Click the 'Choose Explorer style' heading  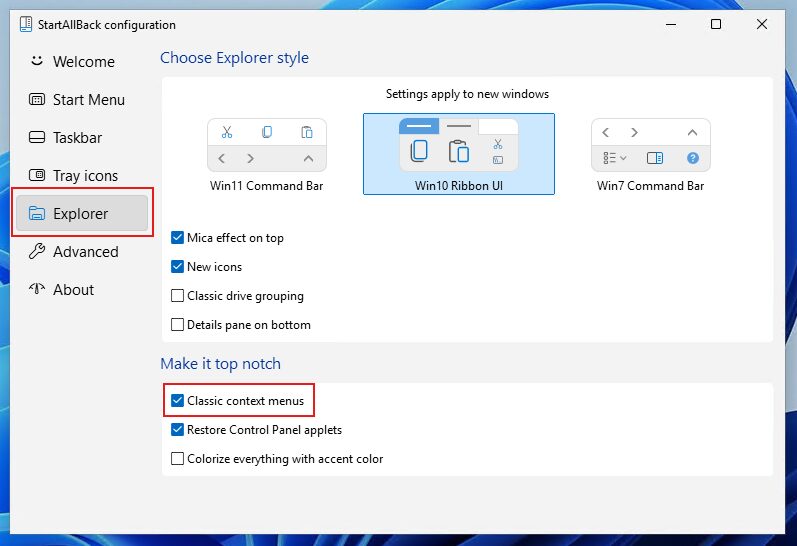coord(234,58)
